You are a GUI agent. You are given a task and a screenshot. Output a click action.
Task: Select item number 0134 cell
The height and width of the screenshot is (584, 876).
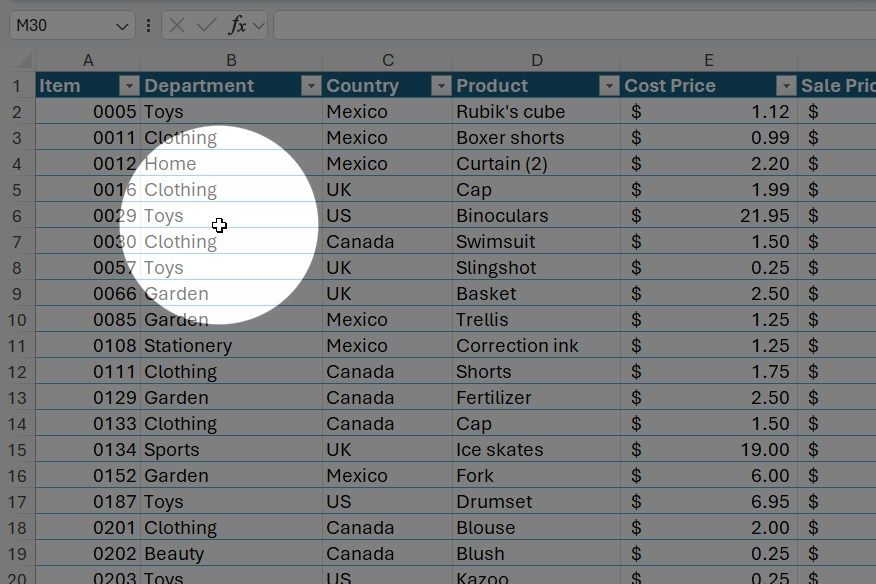point(88,449)
